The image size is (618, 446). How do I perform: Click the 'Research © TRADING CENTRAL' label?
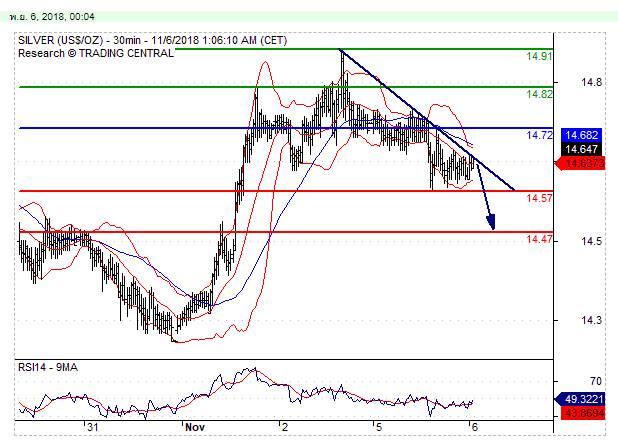pyautogui.click(x=96, y=53)
